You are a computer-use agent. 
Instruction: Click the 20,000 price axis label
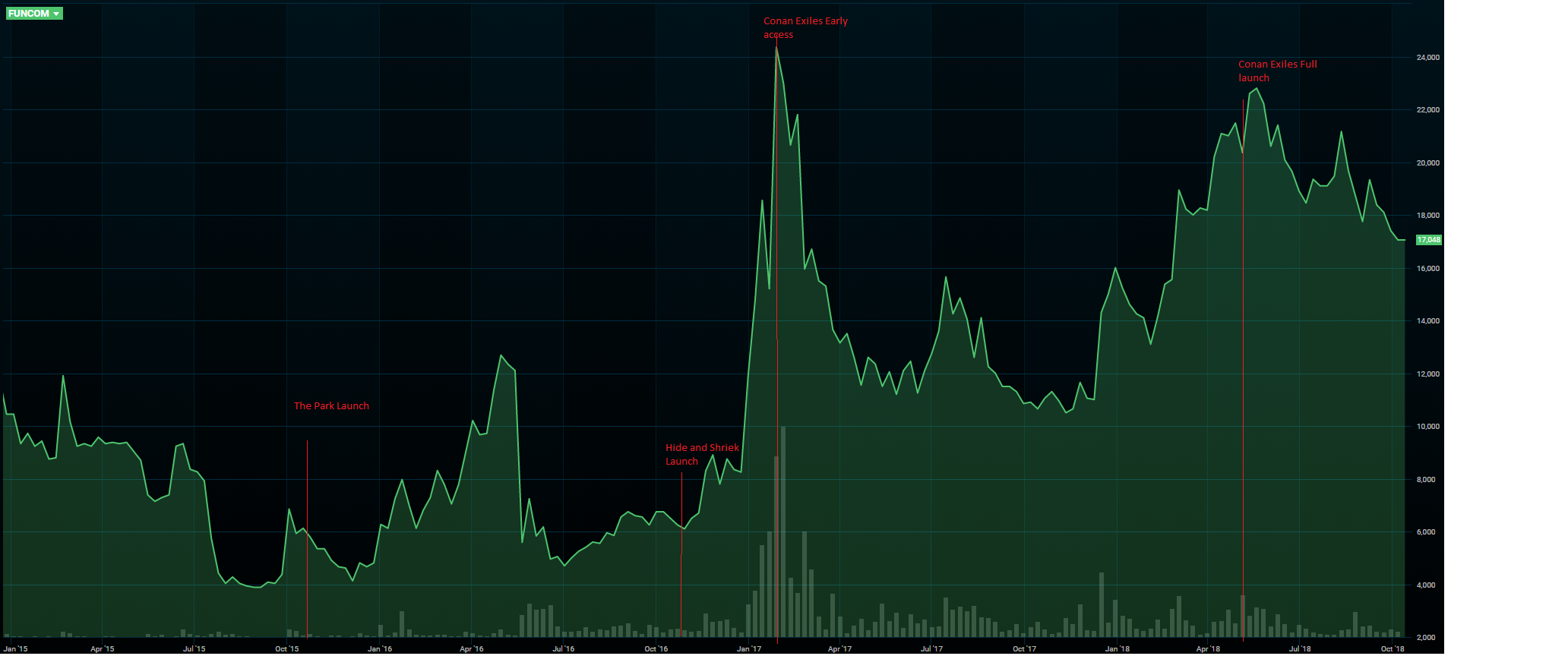click(x=1428, y=163)
